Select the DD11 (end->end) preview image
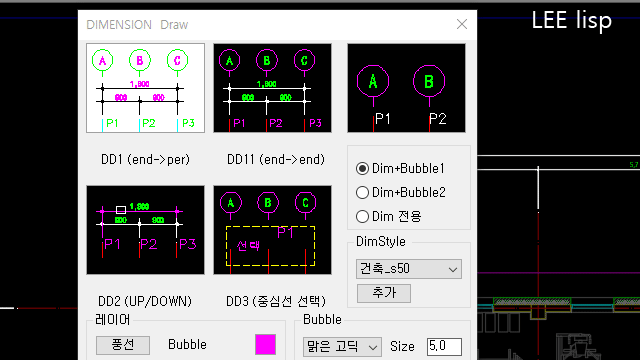Screen dimensions: 640x360 pyautogui.click(x=272, y=88)
